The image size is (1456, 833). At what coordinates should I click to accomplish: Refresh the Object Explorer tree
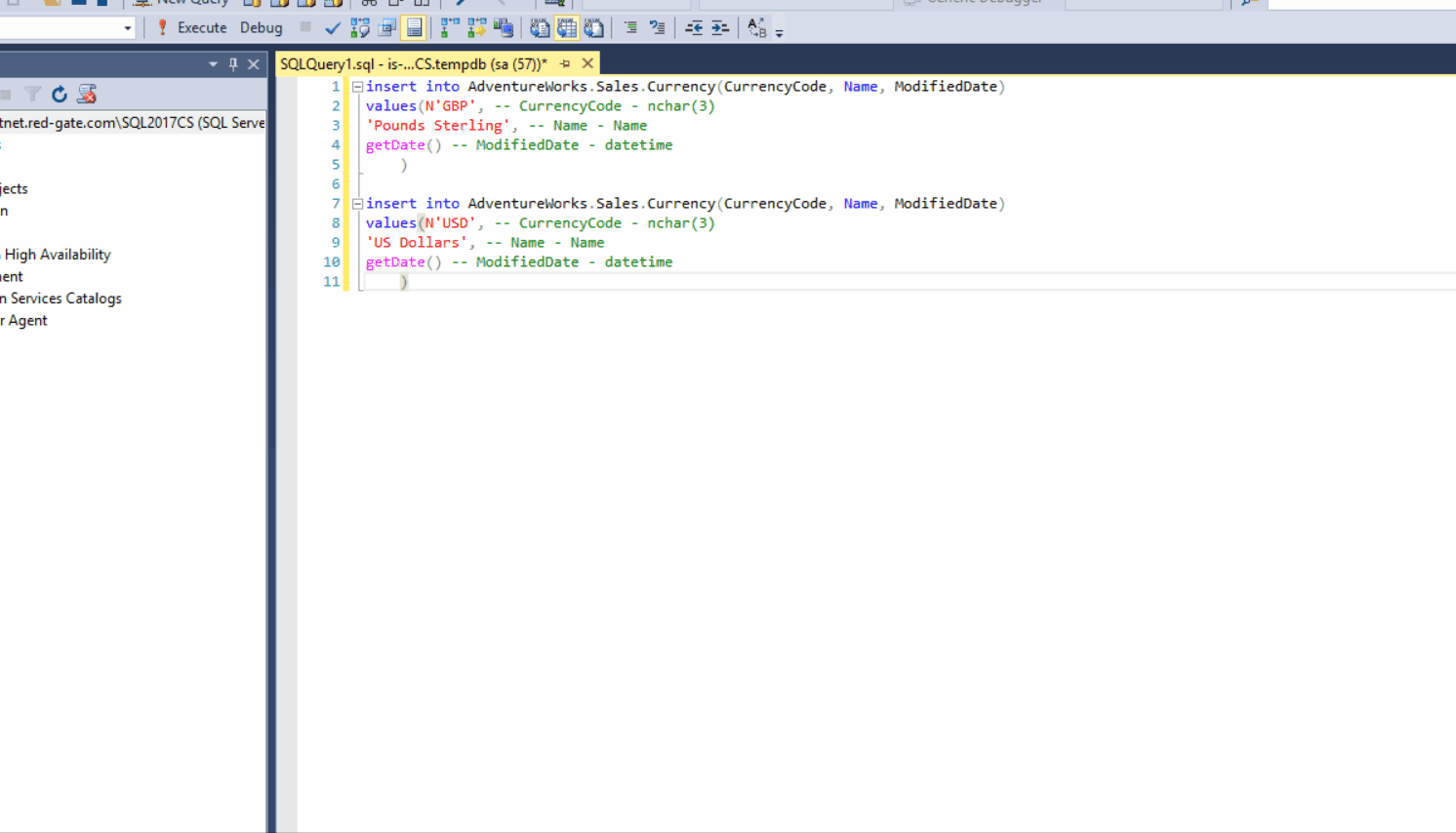point(60,95)
